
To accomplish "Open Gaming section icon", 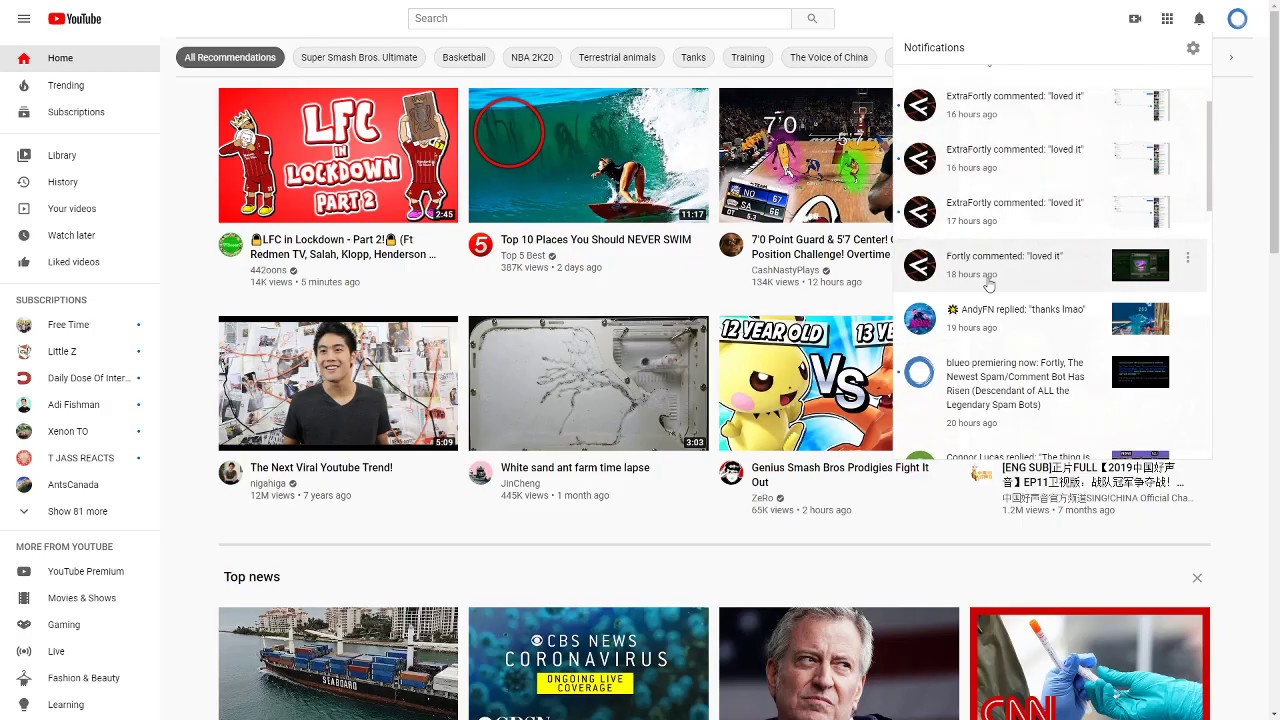I will pos(24,625).
